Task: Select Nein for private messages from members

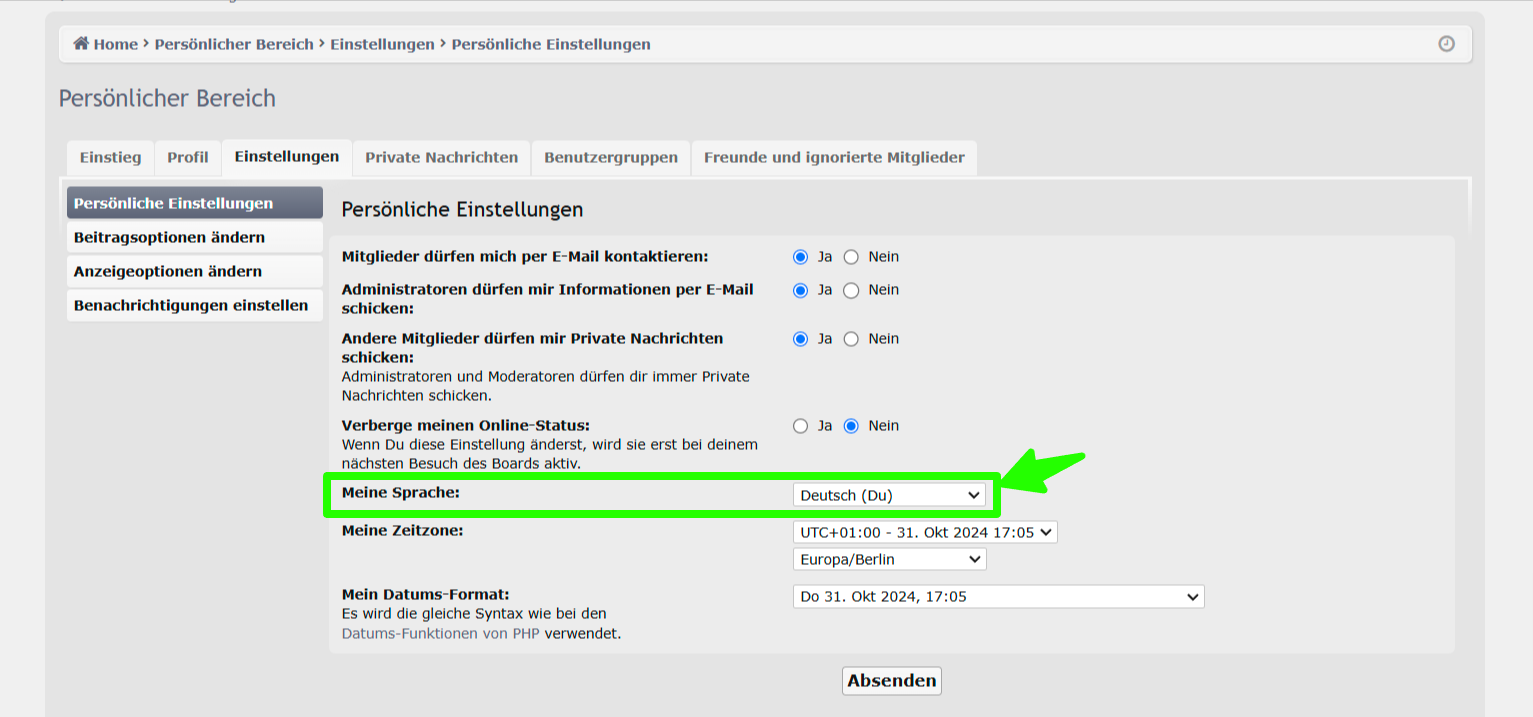Action: 851,339
